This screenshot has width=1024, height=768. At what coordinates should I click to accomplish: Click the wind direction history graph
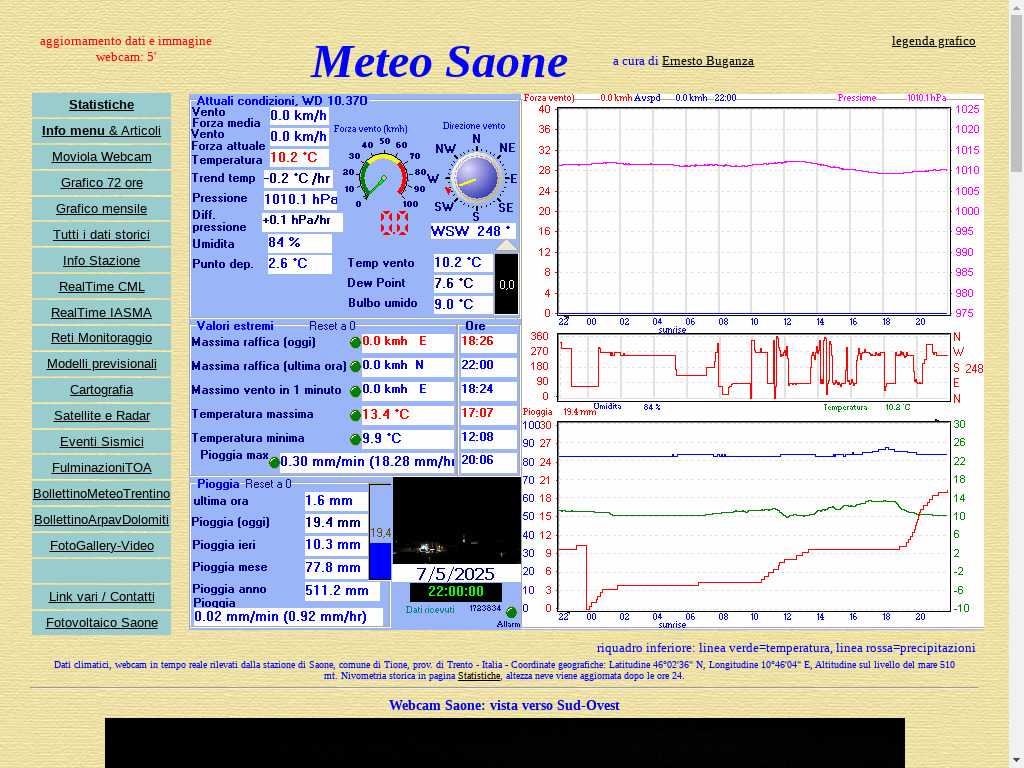(753, 367)
